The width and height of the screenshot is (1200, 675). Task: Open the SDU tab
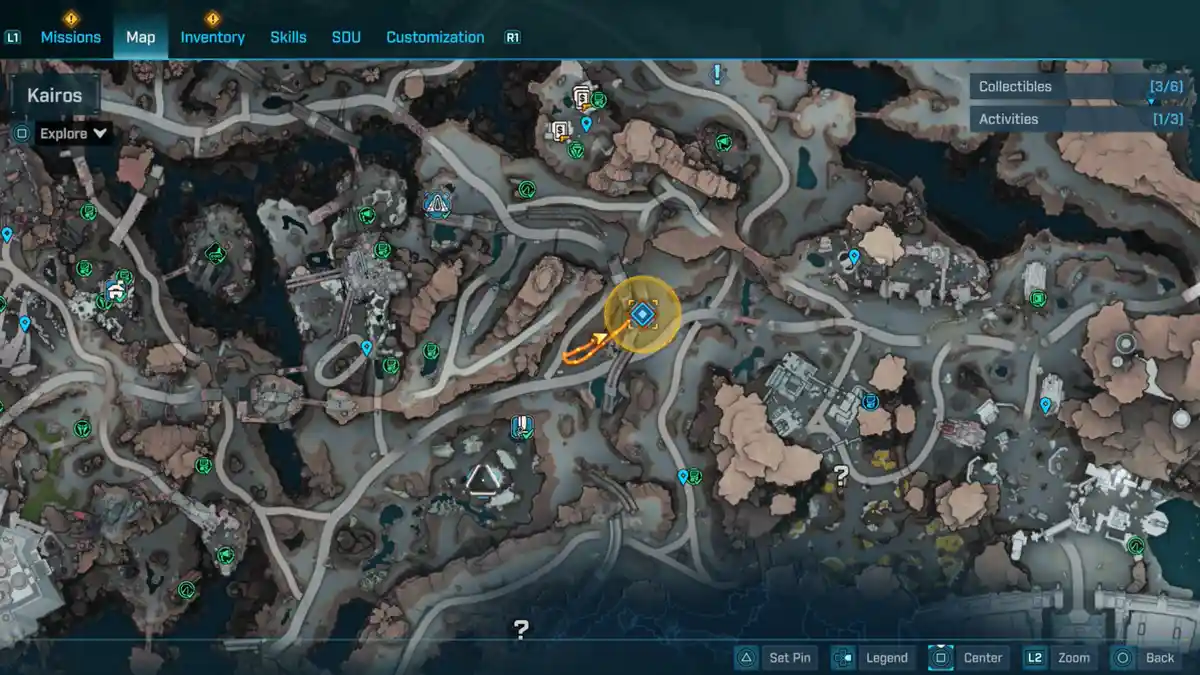(346, 37)
